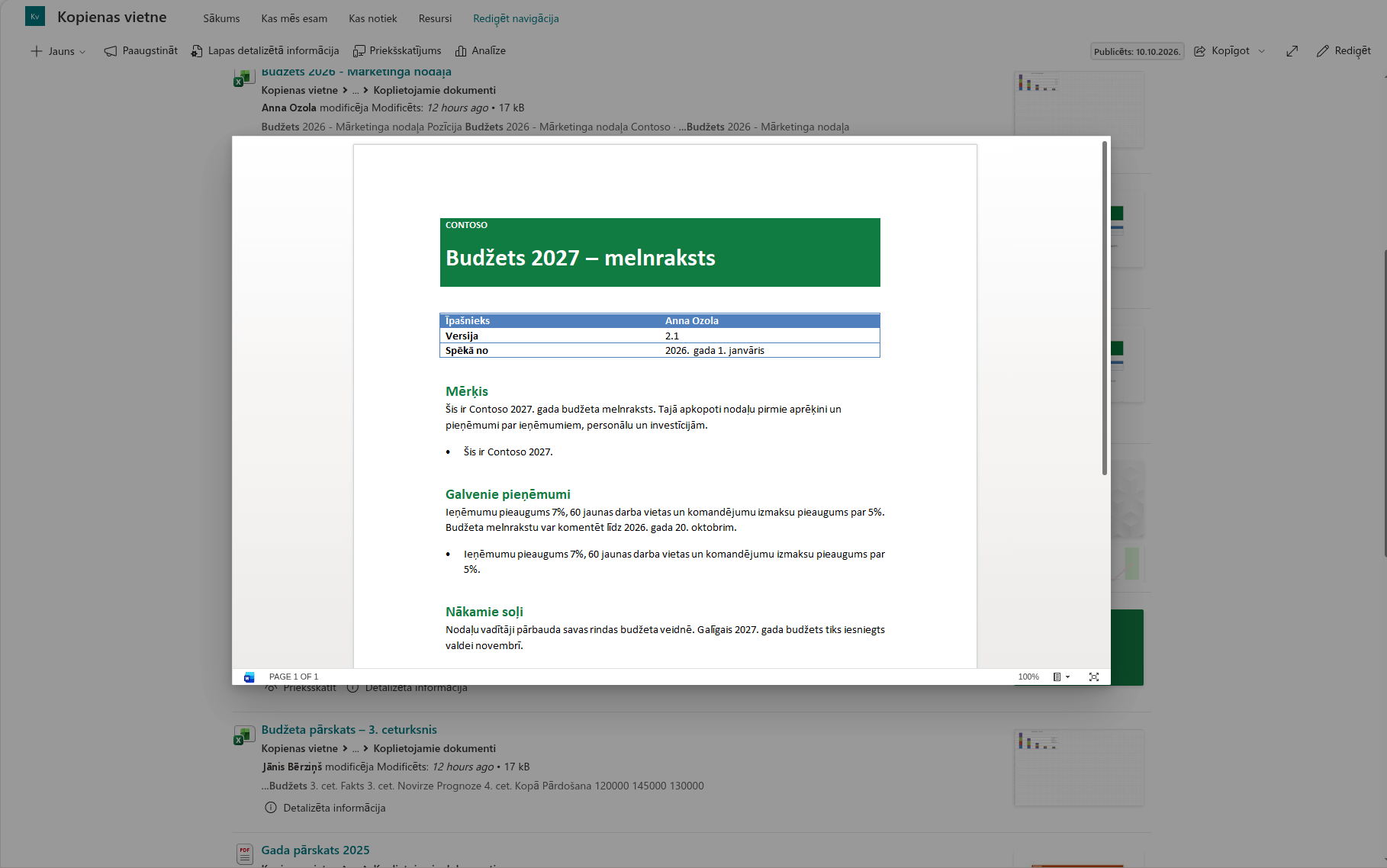Click Koplietojamie dokumenti in the Budžeta pārskats breadcrumb
The width and height of the screenshot is (1387, 868).
coord(434,749)
